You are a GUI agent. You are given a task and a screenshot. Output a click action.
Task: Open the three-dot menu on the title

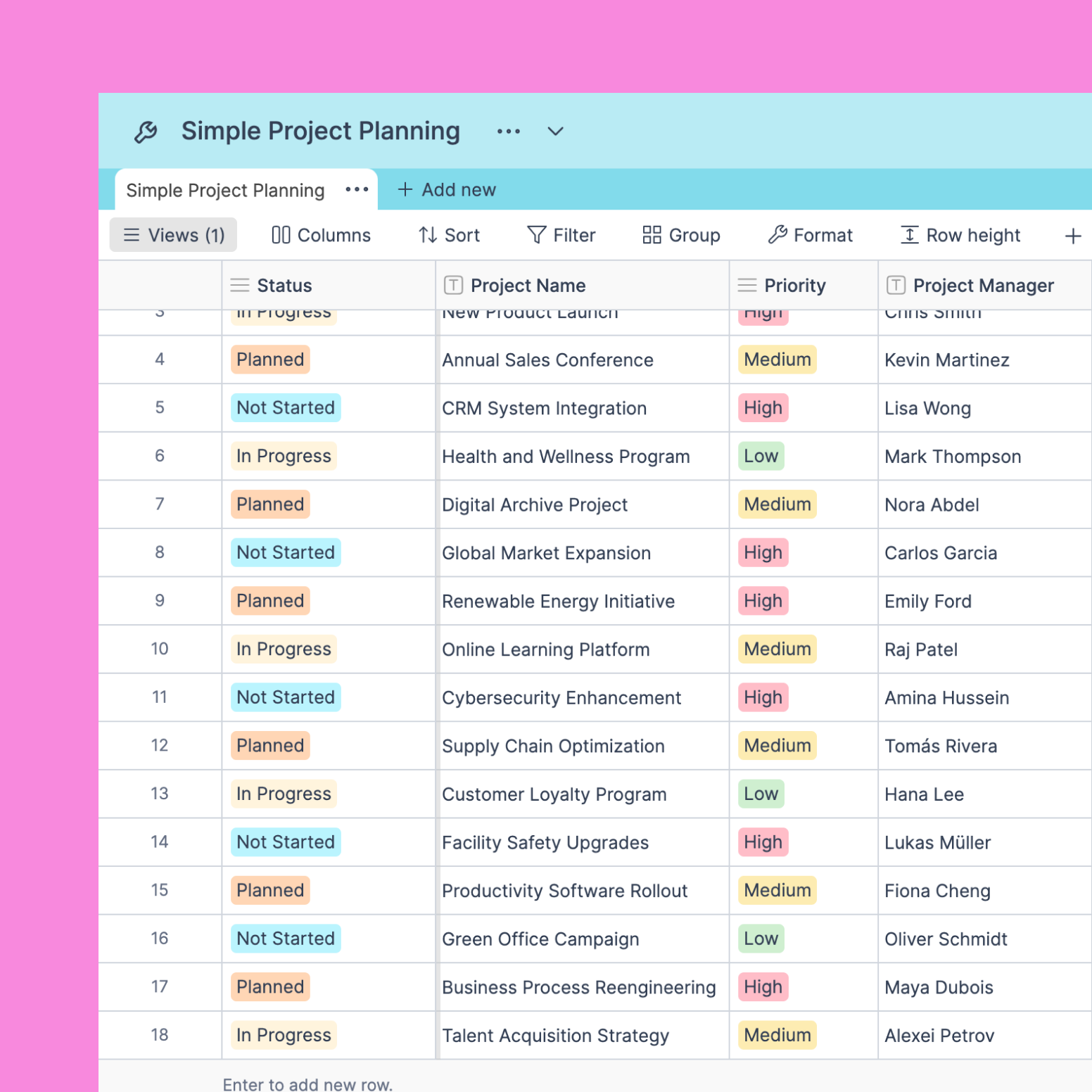tap(508, 132)
